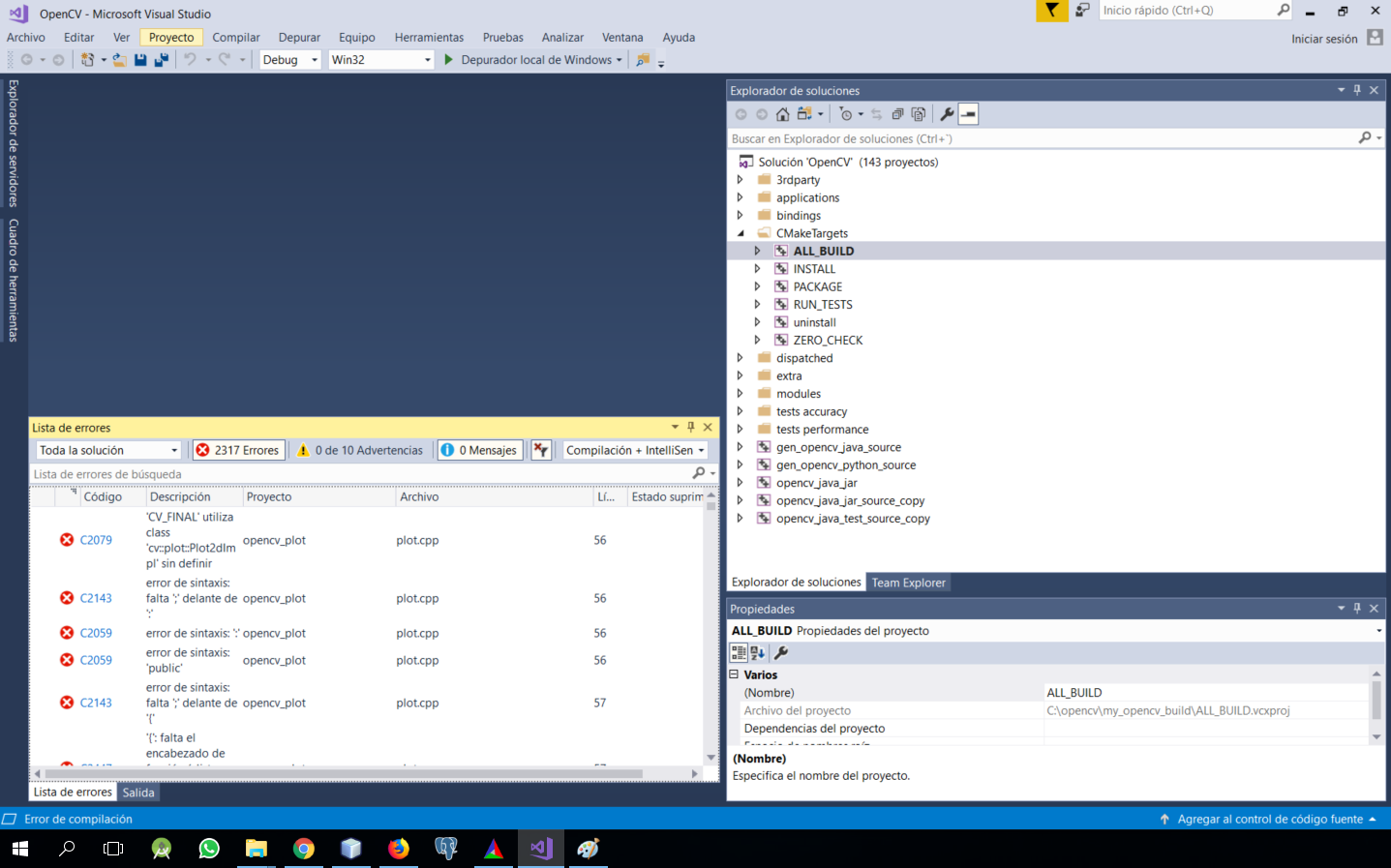Open File Explorer from the taskbar
The width and height of the screenshot is (1391, 868).
pyautogui.click(x=257, y=849)
